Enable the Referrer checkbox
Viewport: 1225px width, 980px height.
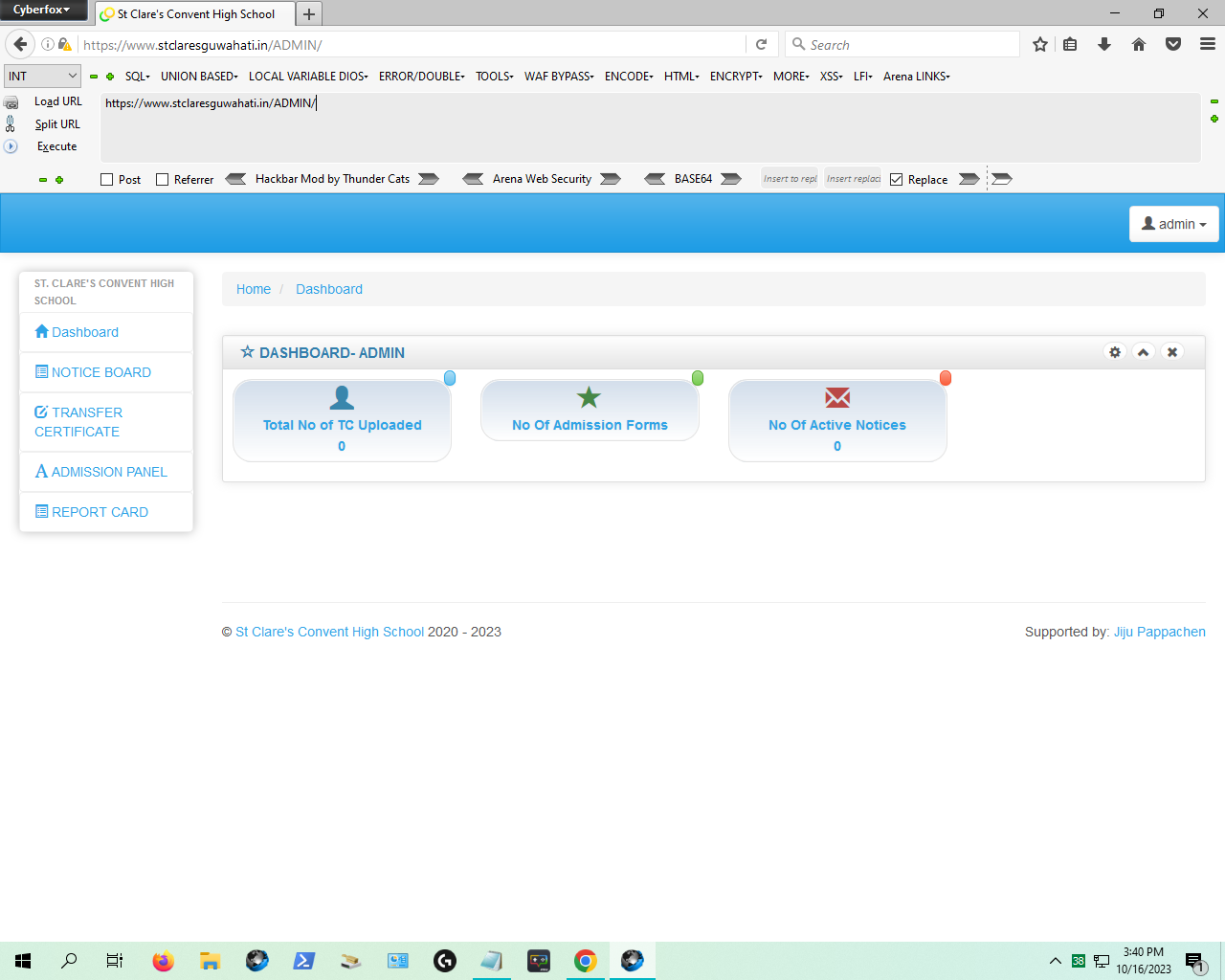pos(163,180)
